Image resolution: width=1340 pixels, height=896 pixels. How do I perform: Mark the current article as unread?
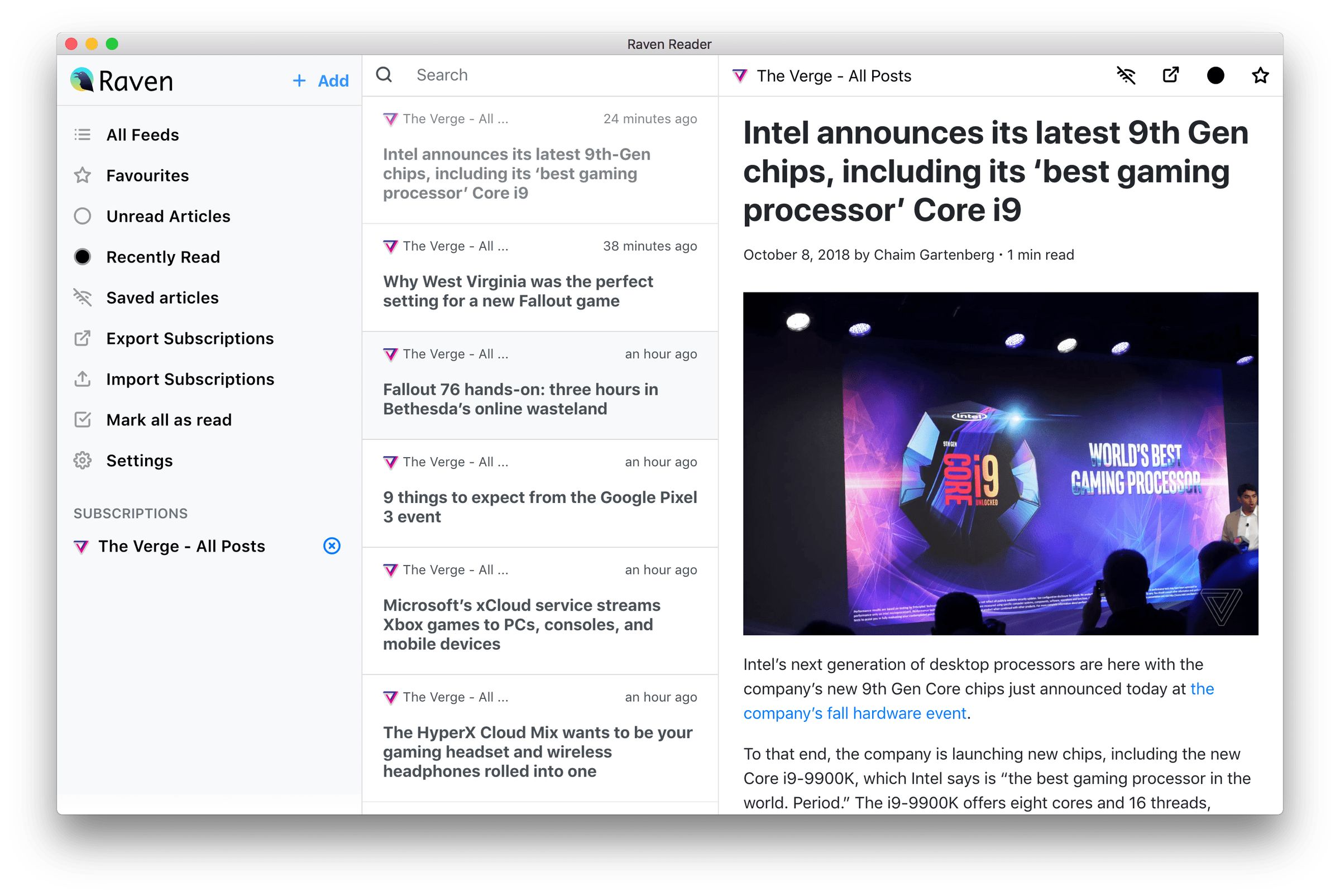tap(1215, 75)
